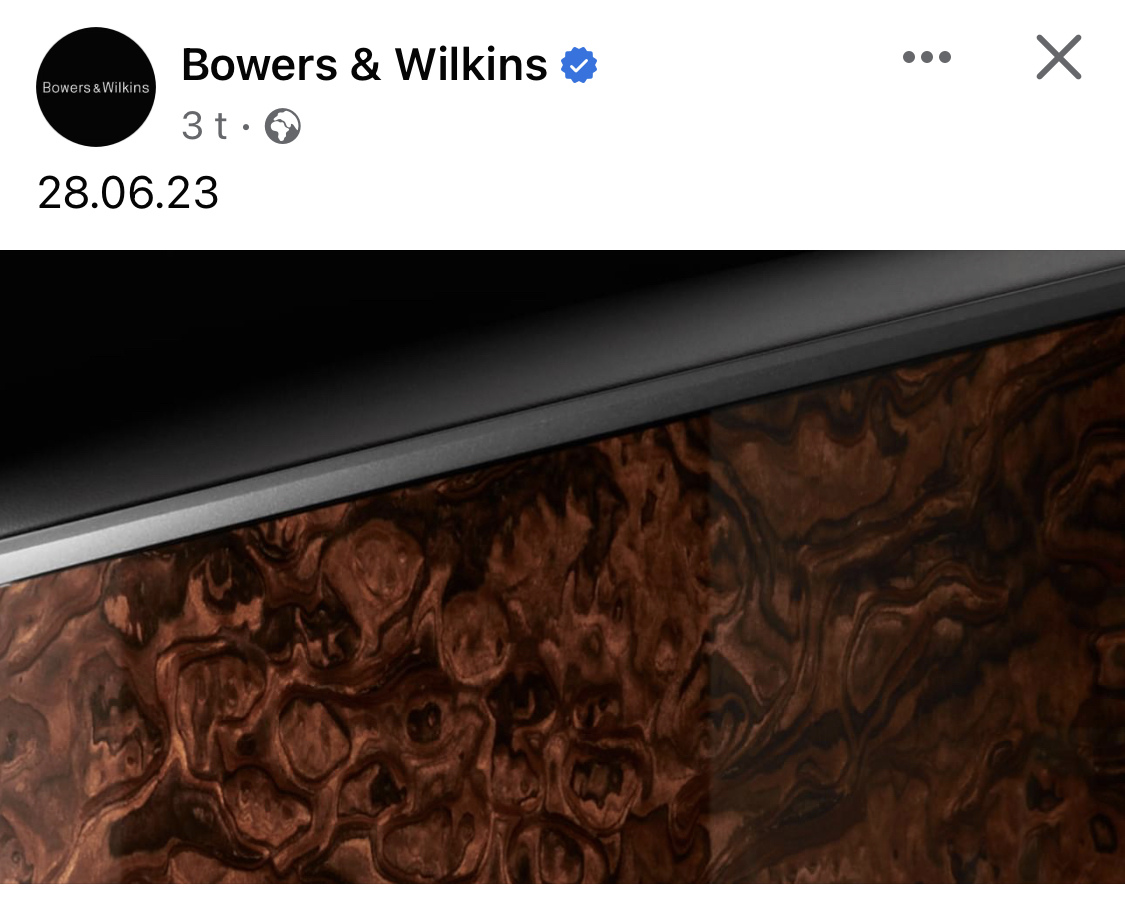Viewport: 1125px width, 904px height.
Task: Close the post with the X icon
Action: tap(1058, 57)
